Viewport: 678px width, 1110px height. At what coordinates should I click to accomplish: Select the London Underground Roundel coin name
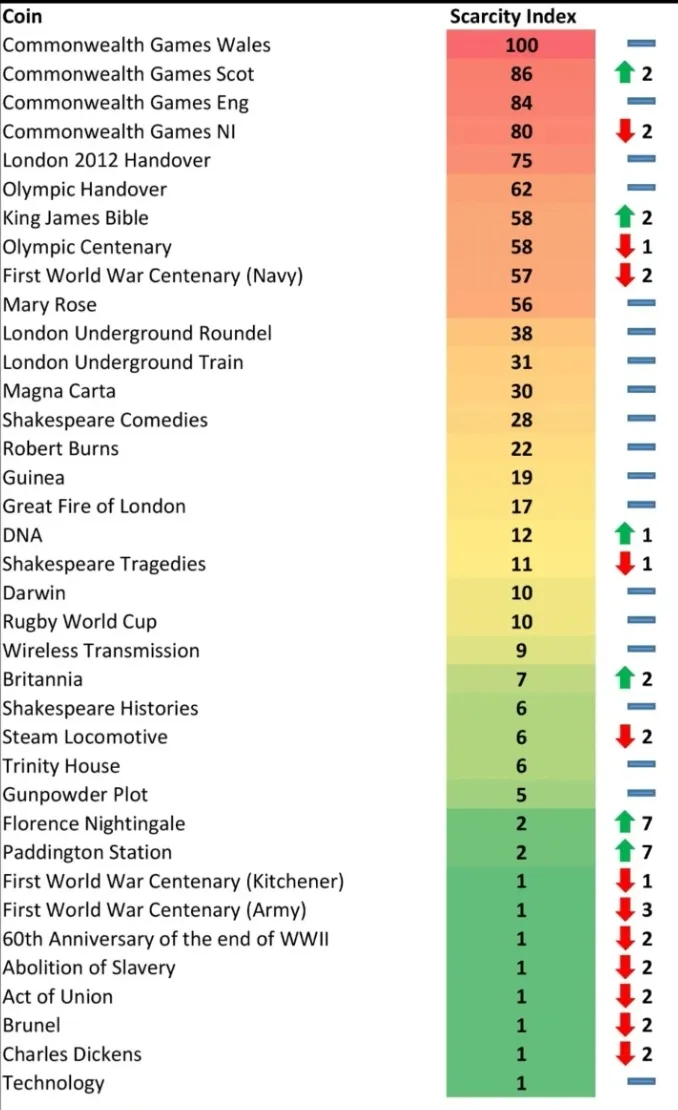click(x=137, y=333)
